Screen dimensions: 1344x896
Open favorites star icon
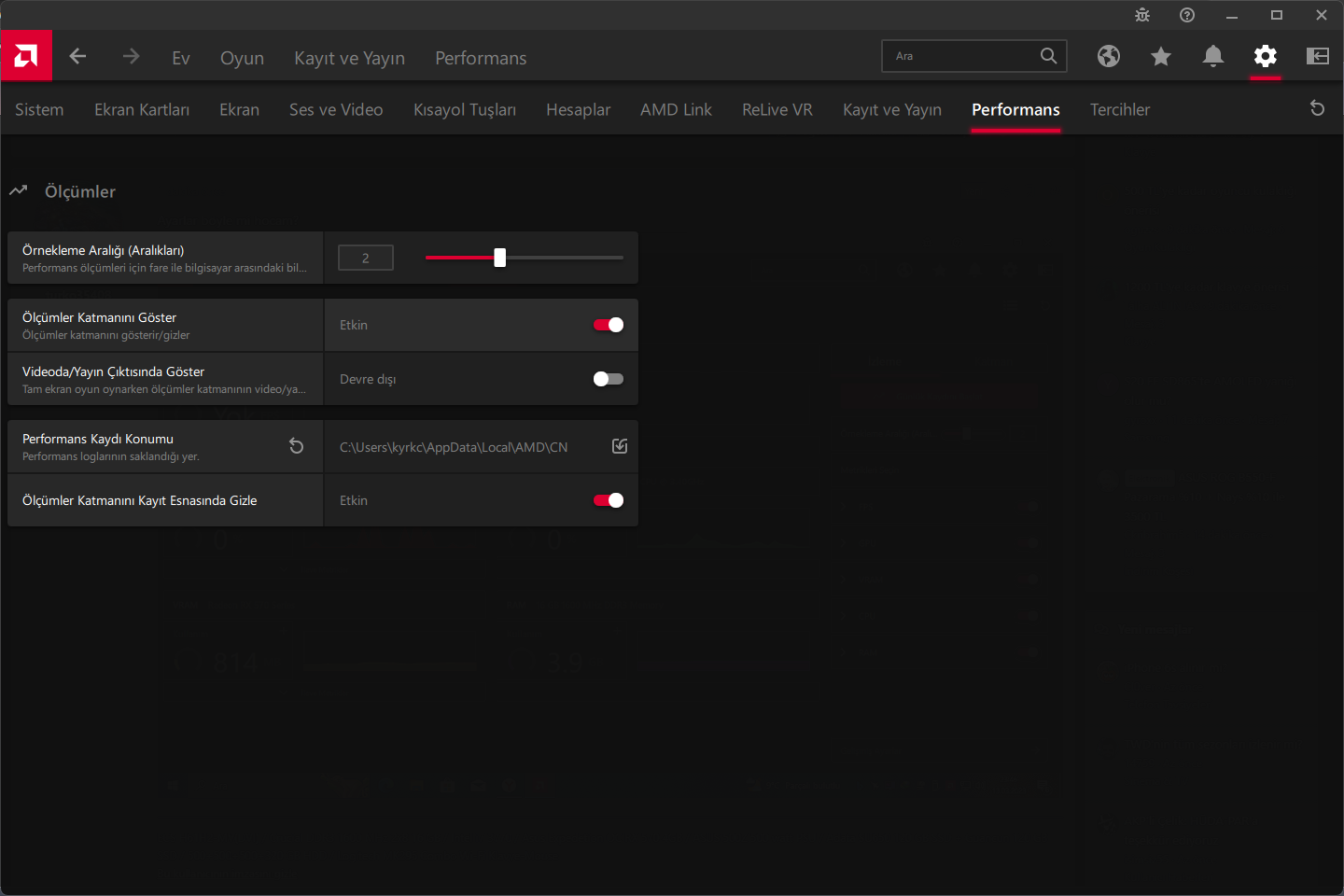pos(1161,56)
